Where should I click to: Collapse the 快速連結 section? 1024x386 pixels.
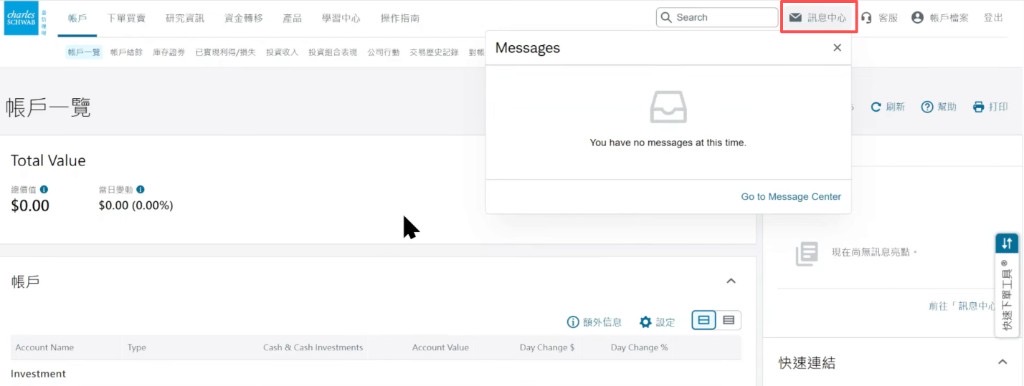(1003, 362)
